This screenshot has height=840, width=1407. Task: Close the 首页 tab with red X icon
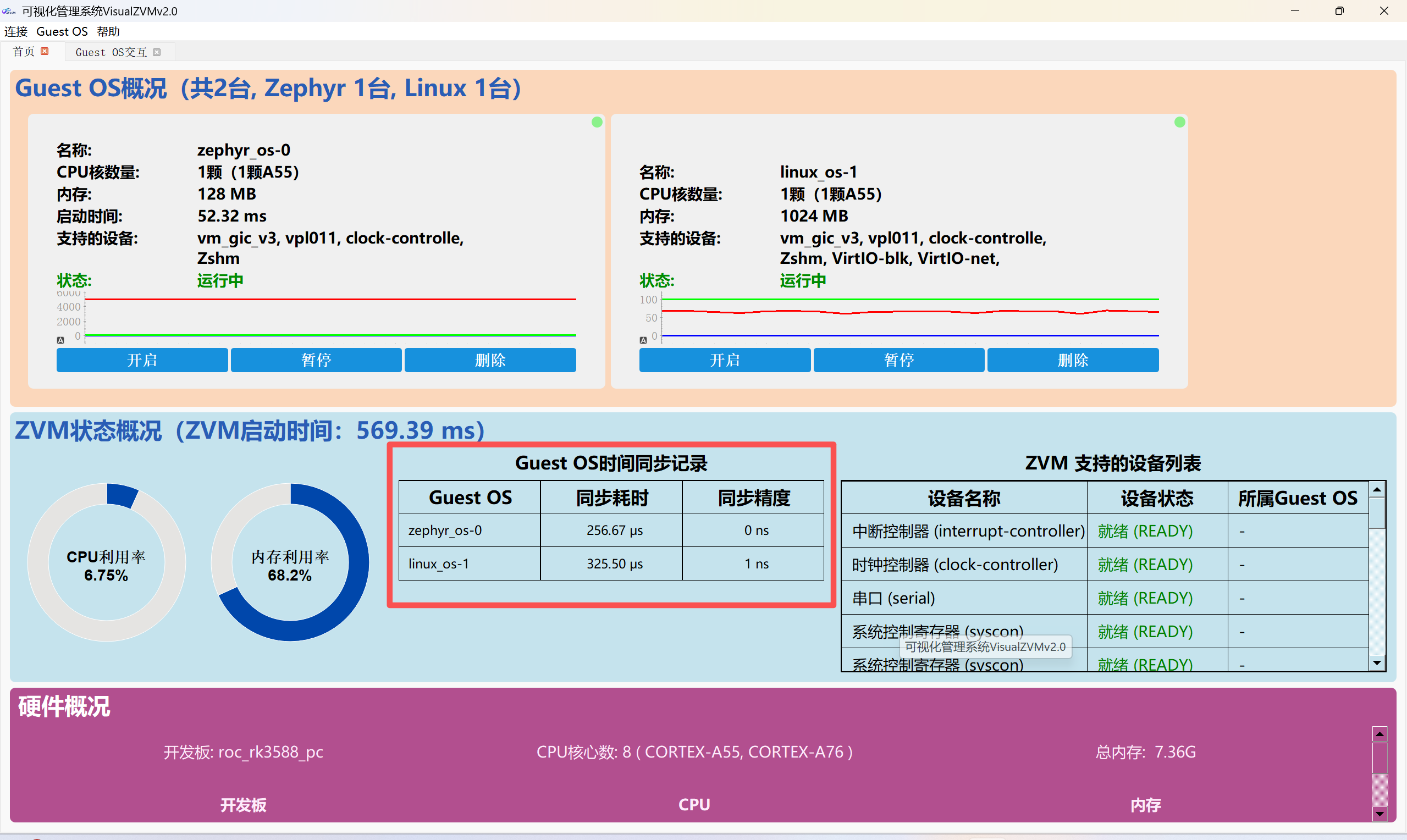[x=45, y=52]
